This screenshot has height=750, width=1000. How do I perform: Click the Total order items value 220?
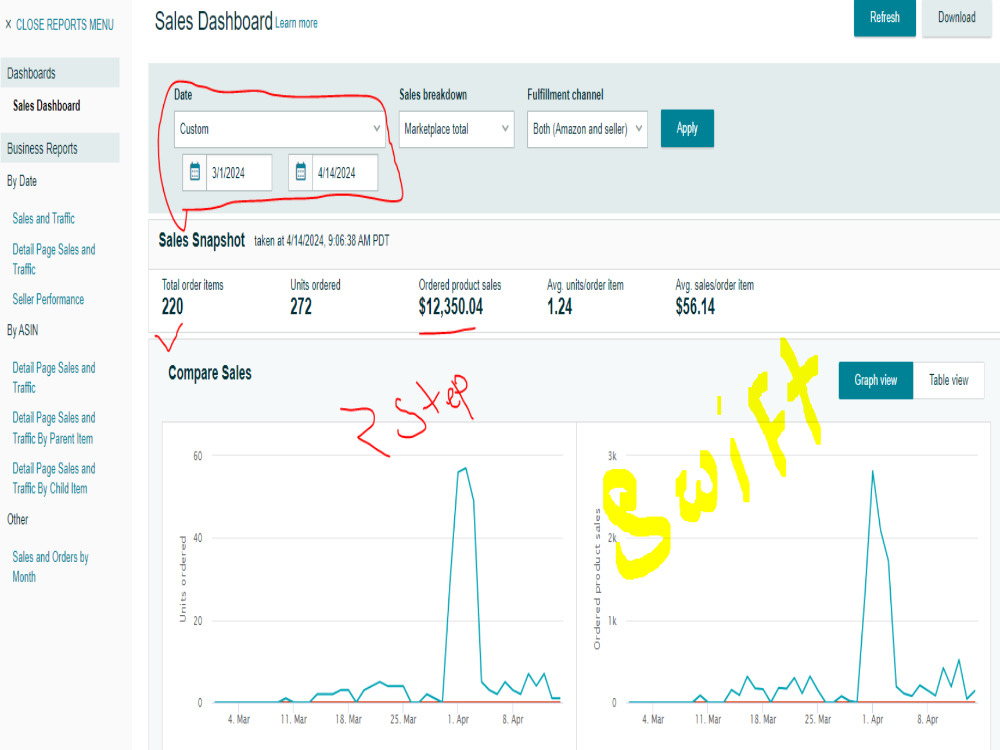tap(172, 307)
